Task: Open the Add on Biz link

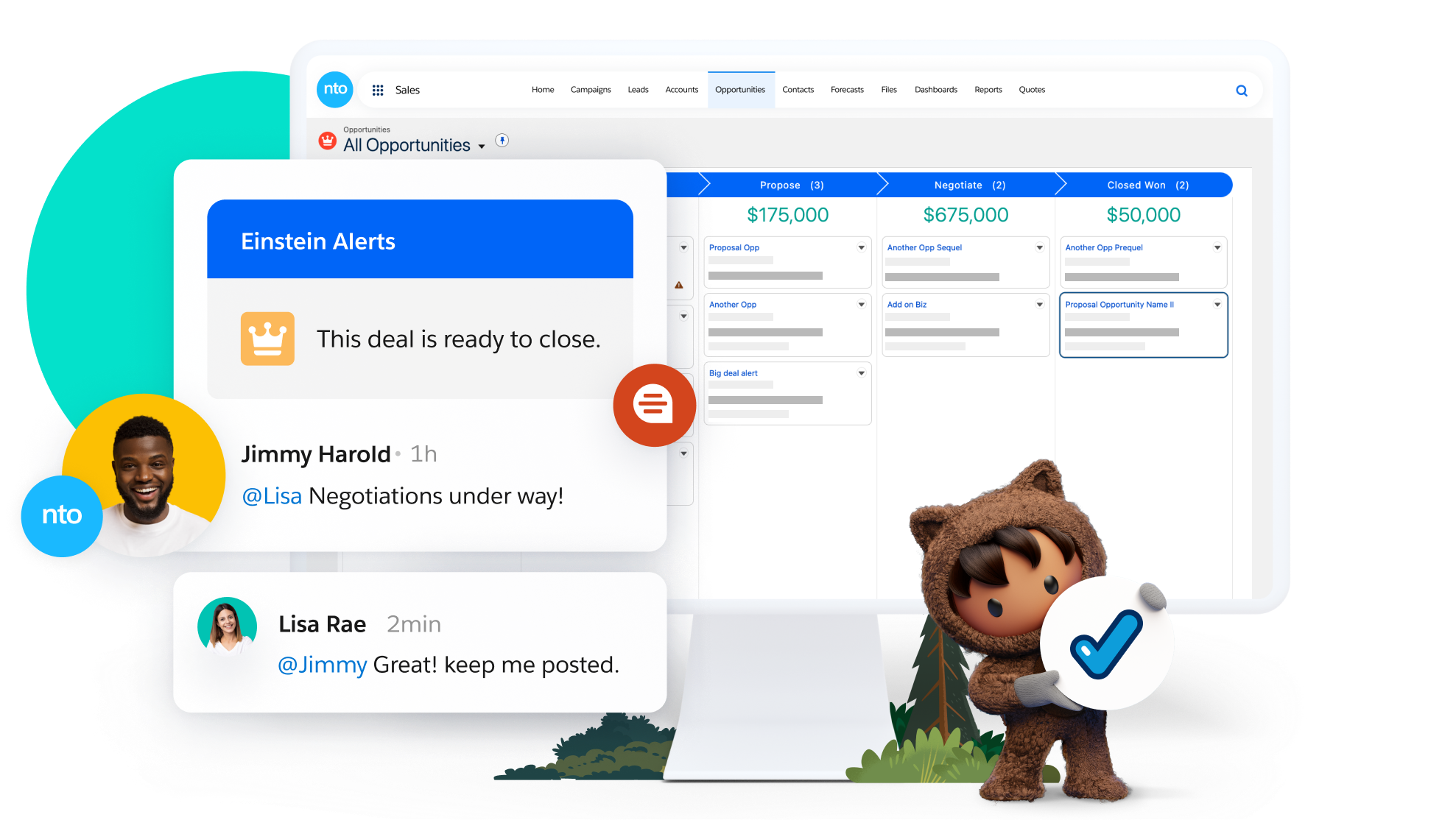Action: (907, 304)
